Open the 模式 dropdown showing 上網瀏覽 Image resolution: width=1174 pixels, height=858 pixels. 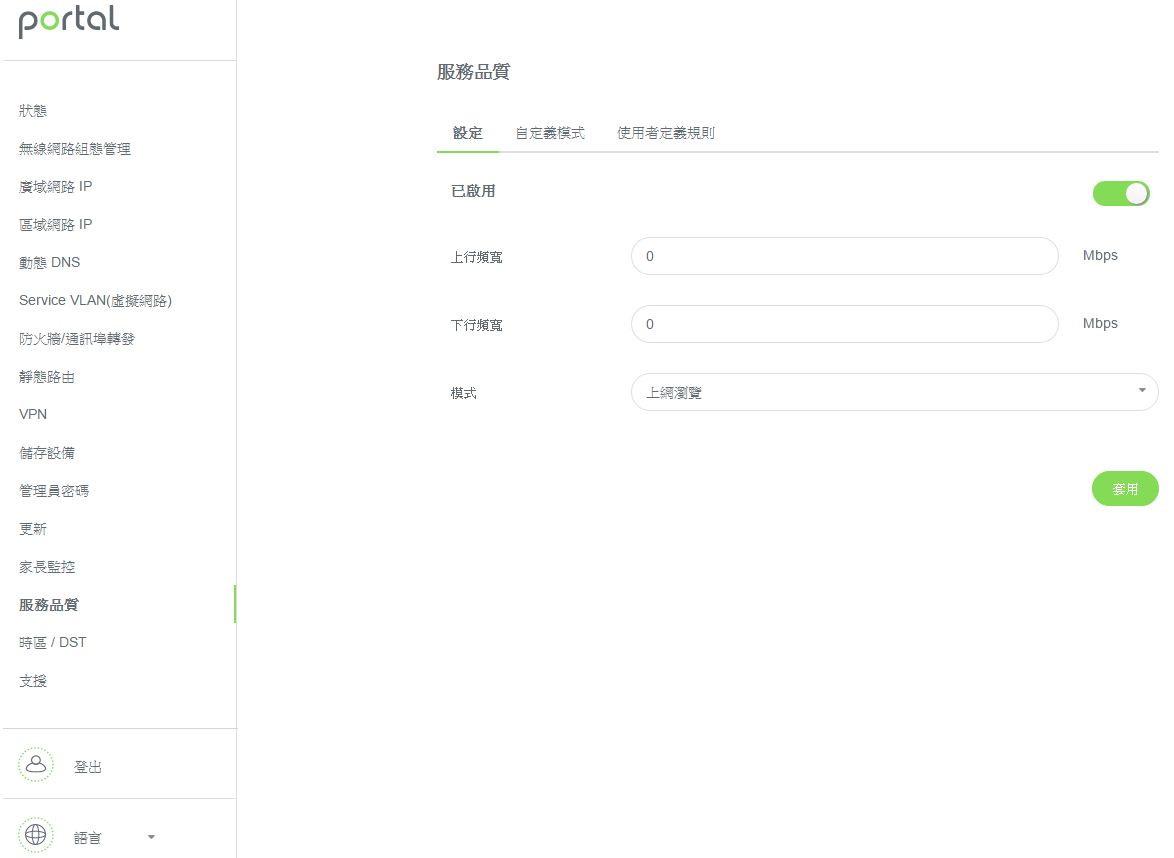click(895, 392)
